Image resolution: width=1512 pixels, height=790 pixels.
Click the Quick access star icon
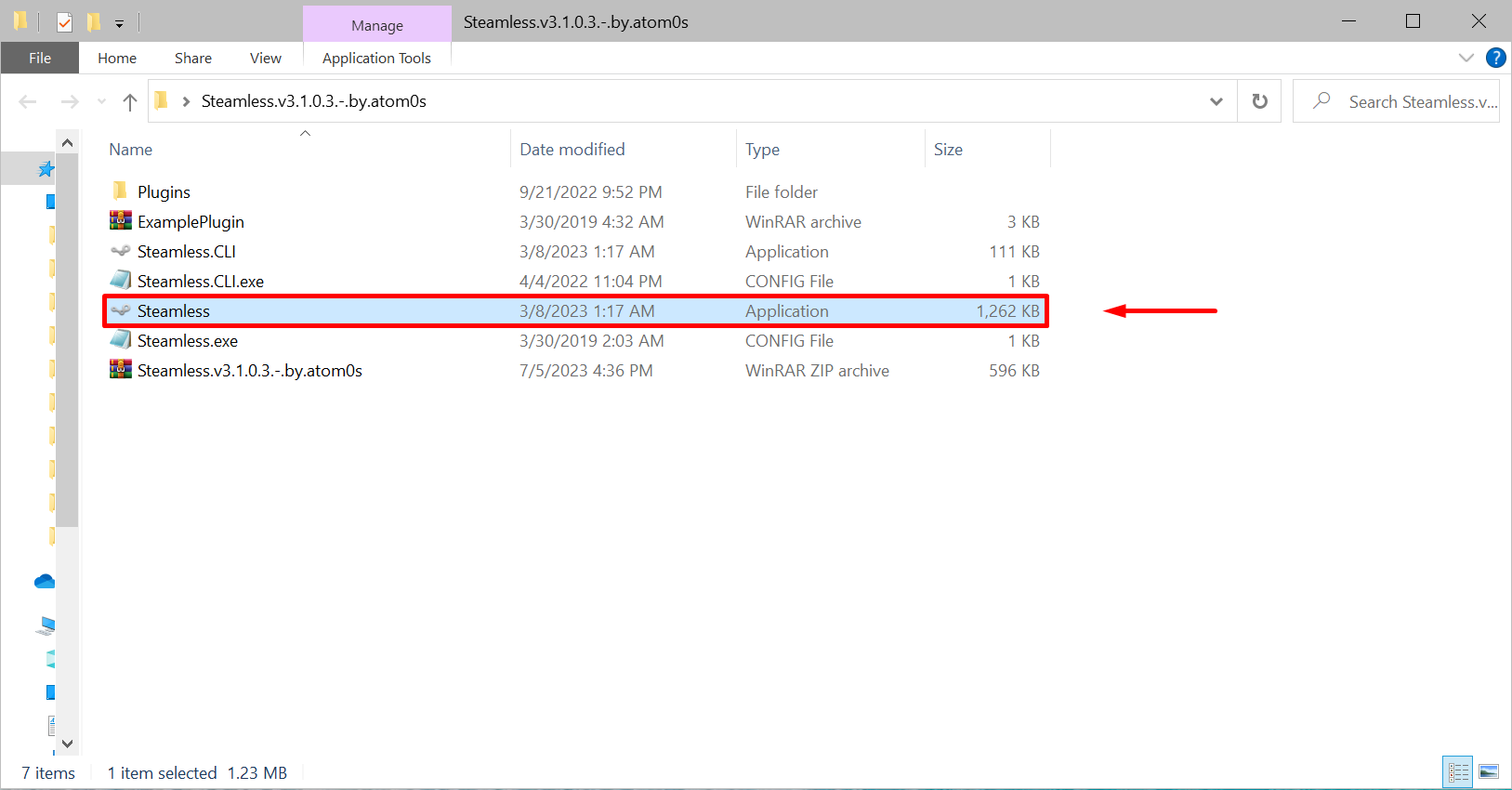click(x=46, y=169)
